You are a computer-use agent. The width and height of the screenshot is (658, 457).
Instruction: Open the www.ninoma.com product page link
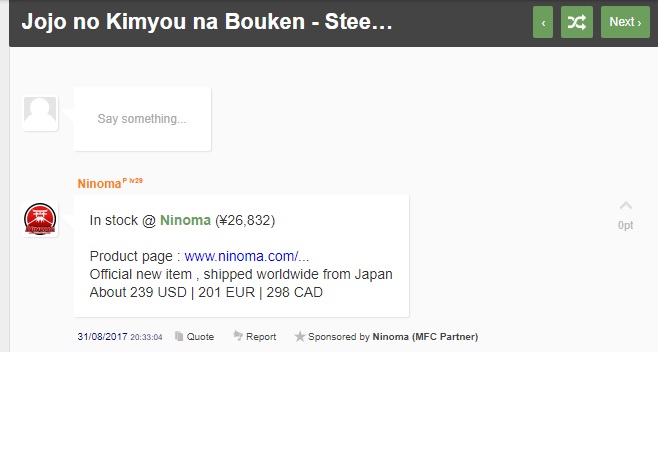tap(247, 256)
